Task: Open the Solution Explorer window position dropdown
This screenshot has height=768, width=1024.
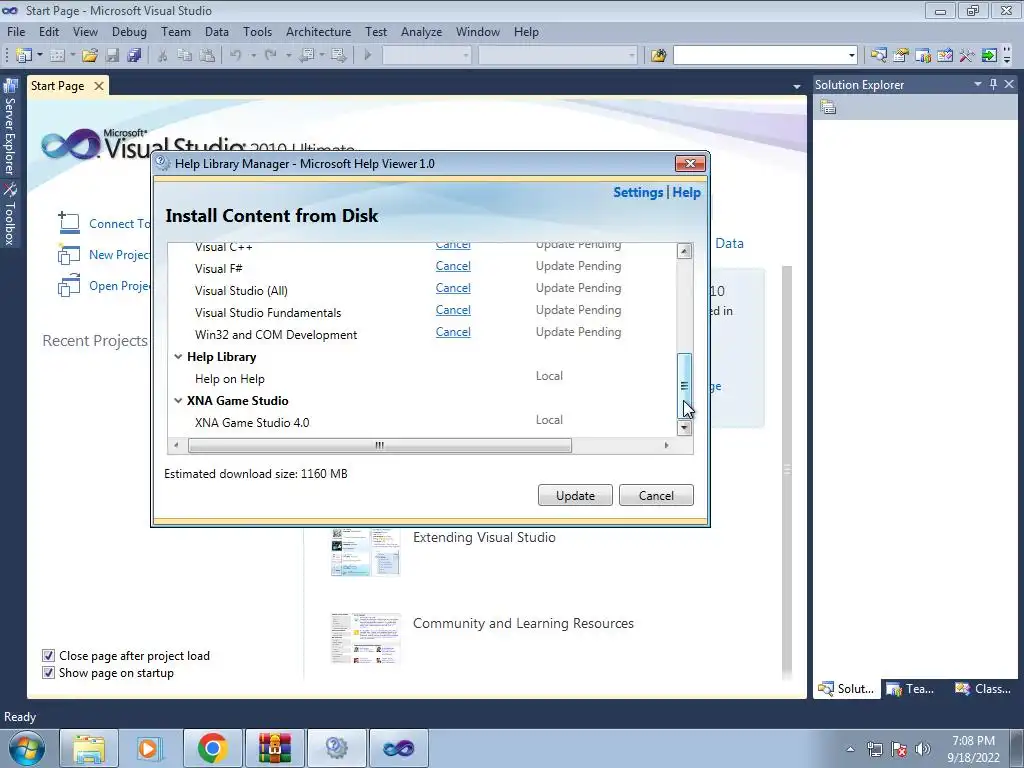Action: tap(978, 84)
